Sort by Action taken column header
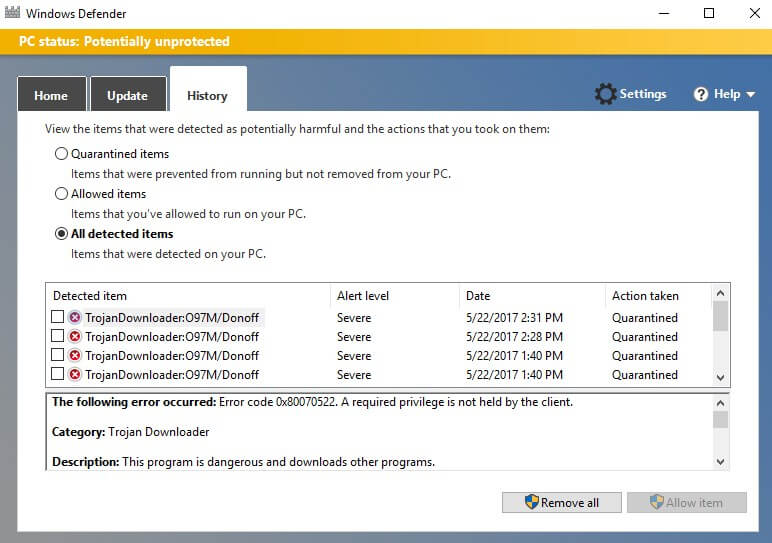The height and width of the screenshot is (543, 772). coord(658,295)
